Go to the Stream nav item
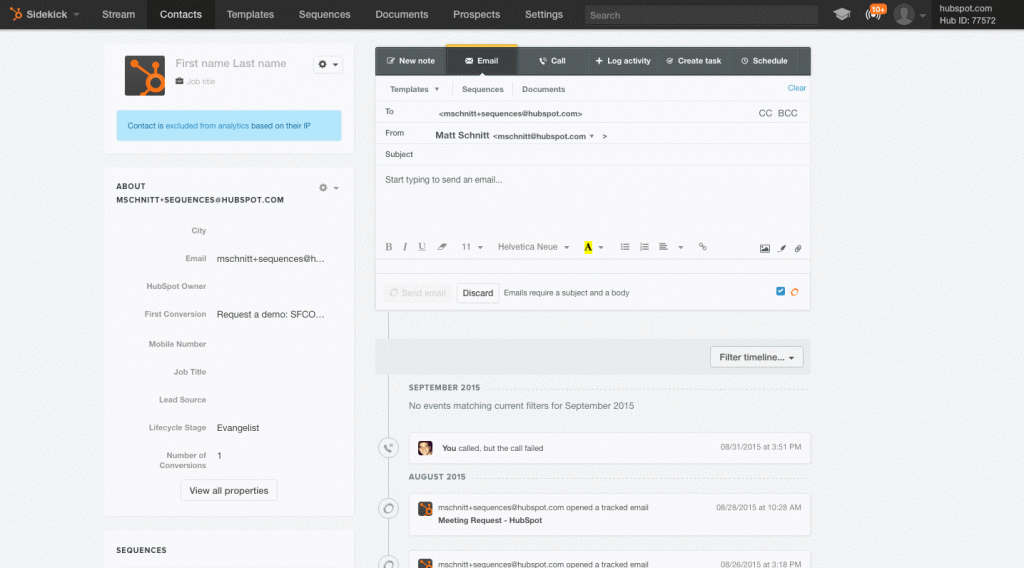Viewport: 1024px width, 568px height. pos(118,14)
